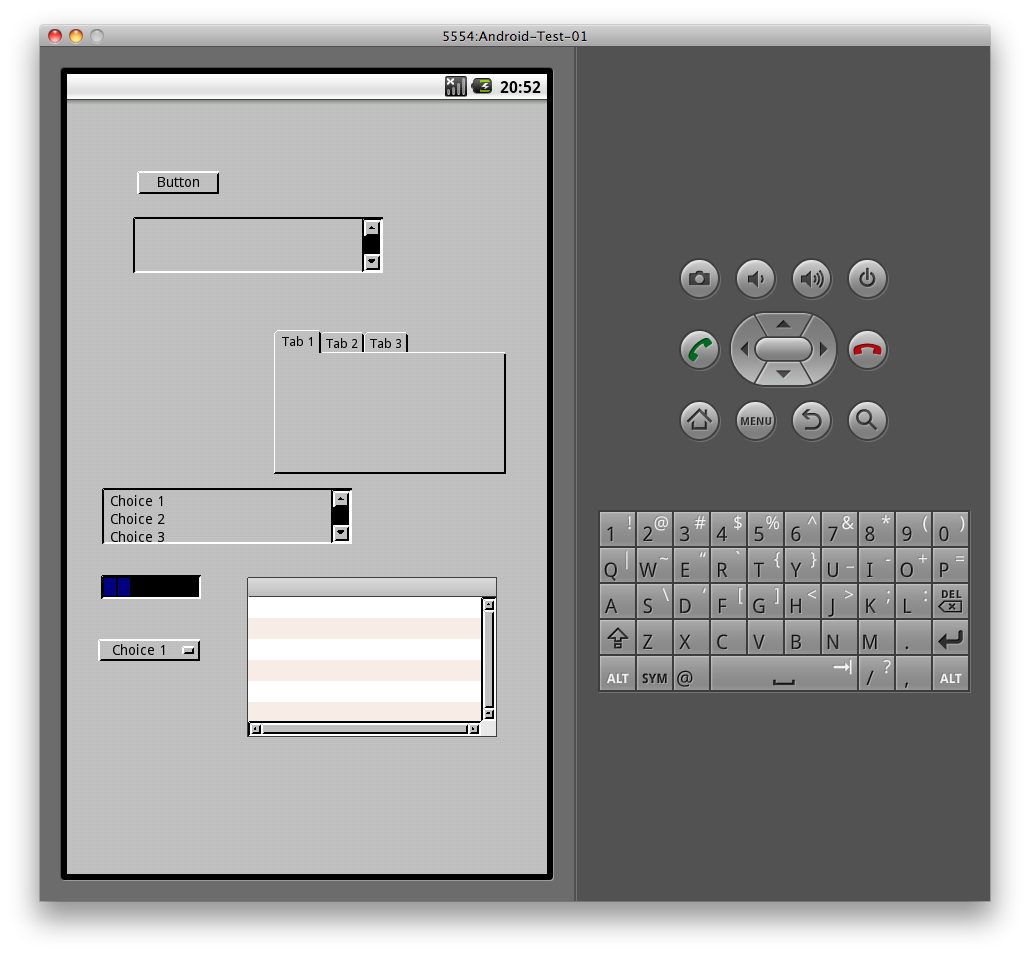Click the P key on the keyboard

[951, 564]
